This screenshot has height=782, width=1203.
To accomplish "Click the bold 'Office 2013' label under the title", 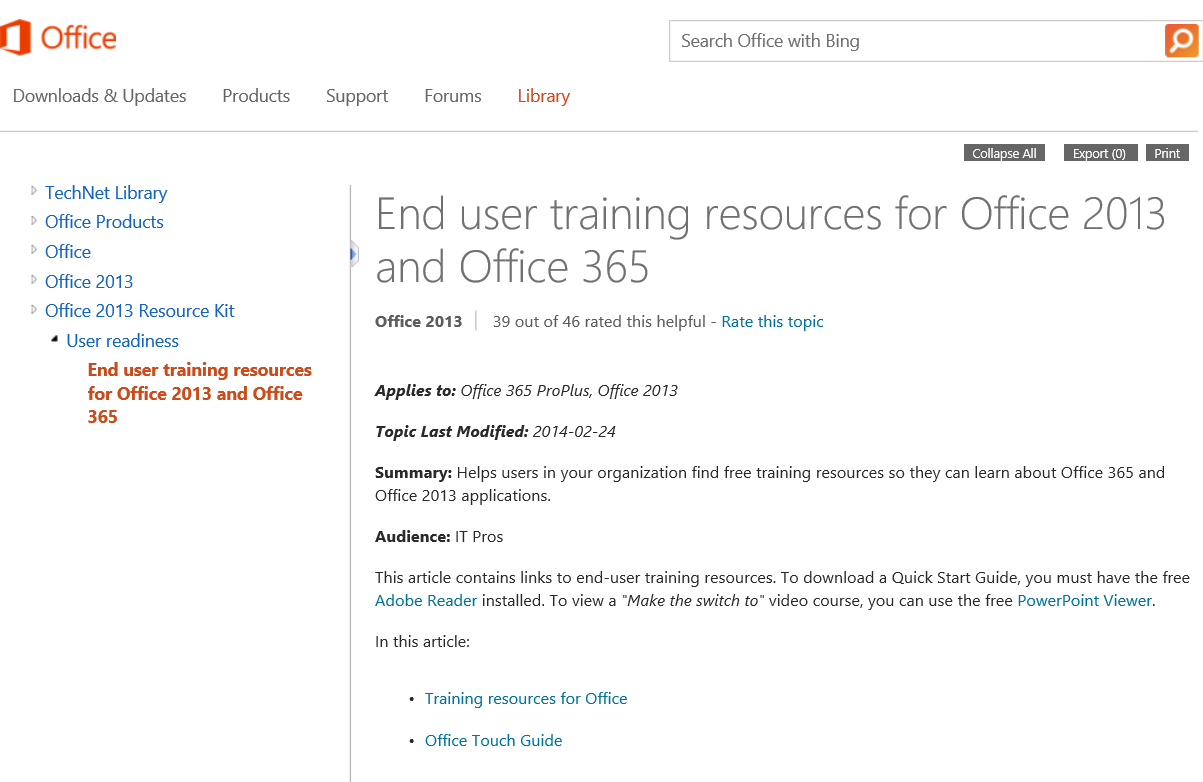I will (x=419, y=322).
